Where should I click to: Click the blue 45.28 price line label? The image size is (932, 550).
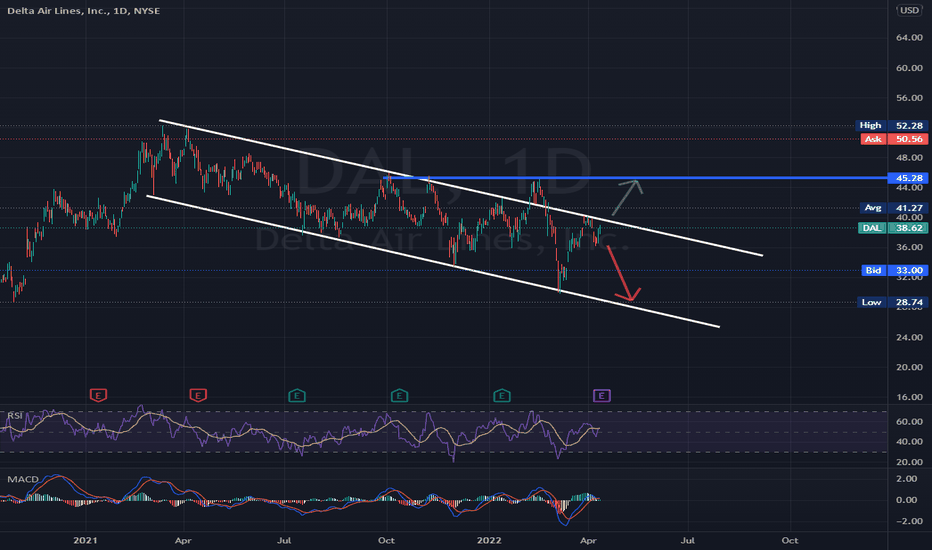(x=908, y=178)
